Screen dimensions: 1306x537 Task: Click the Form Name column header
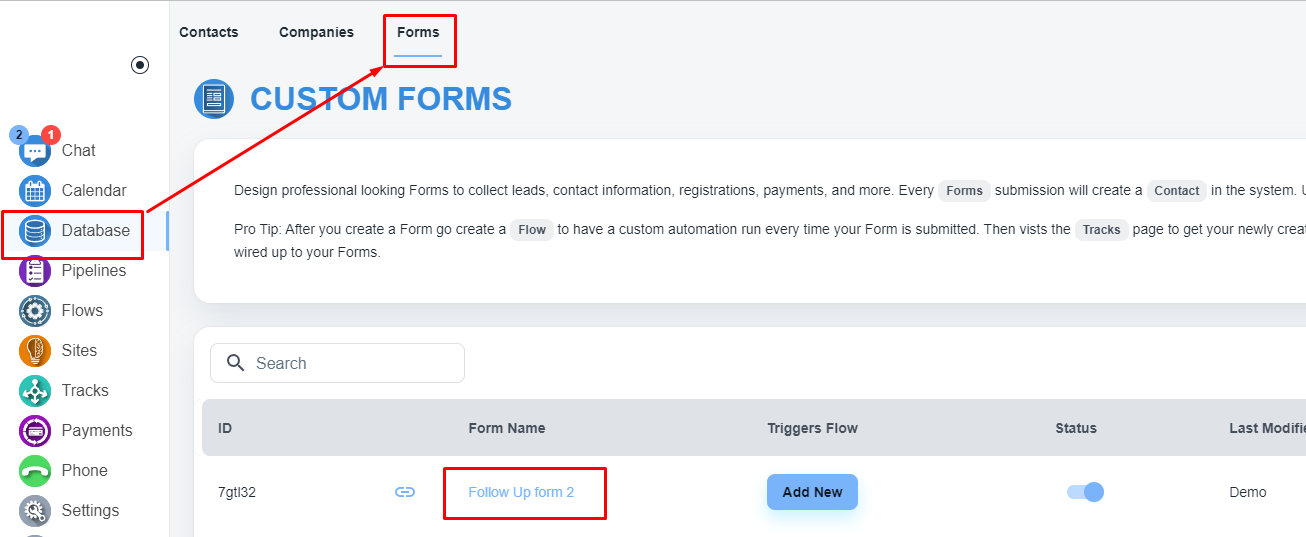[x=507, y=428]
